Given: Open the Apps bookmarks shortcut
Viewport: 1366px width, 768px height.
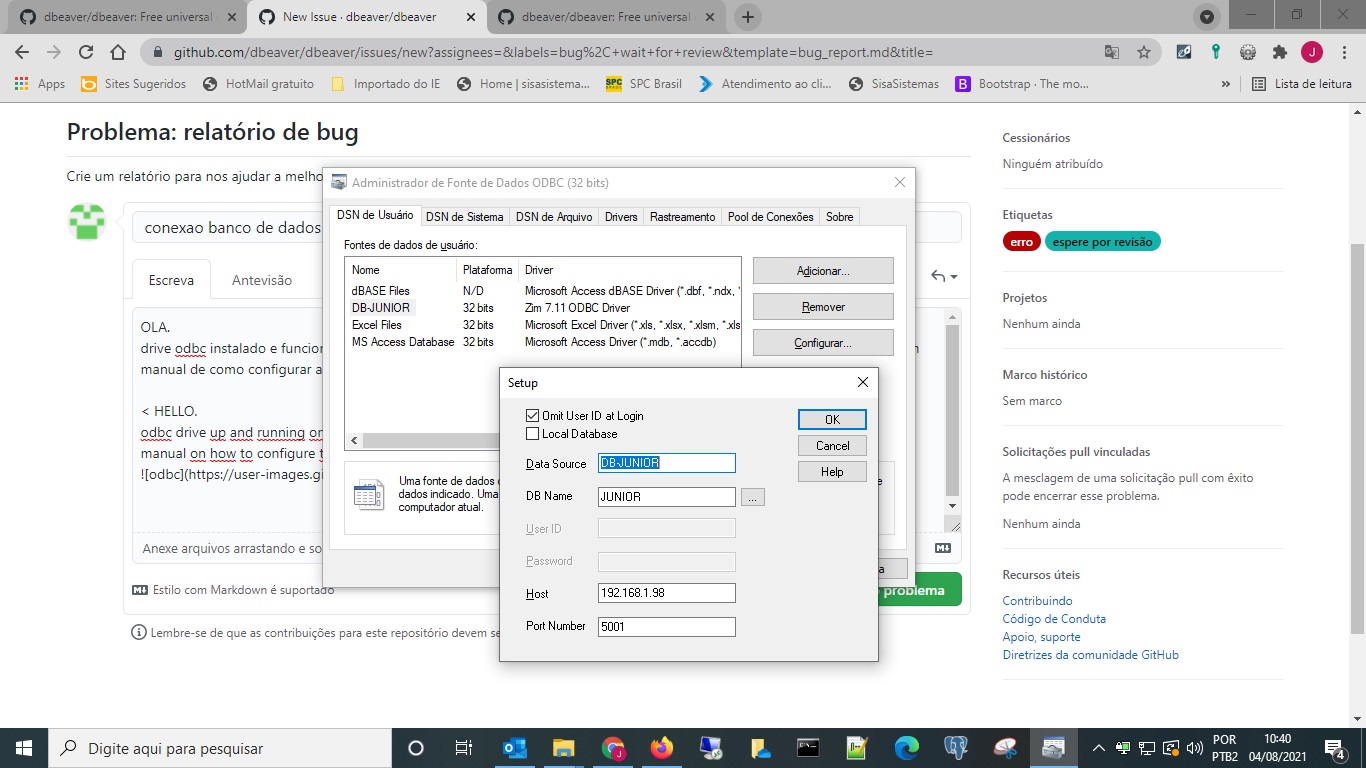Looking at the screenshot, I should pos(40,84).
